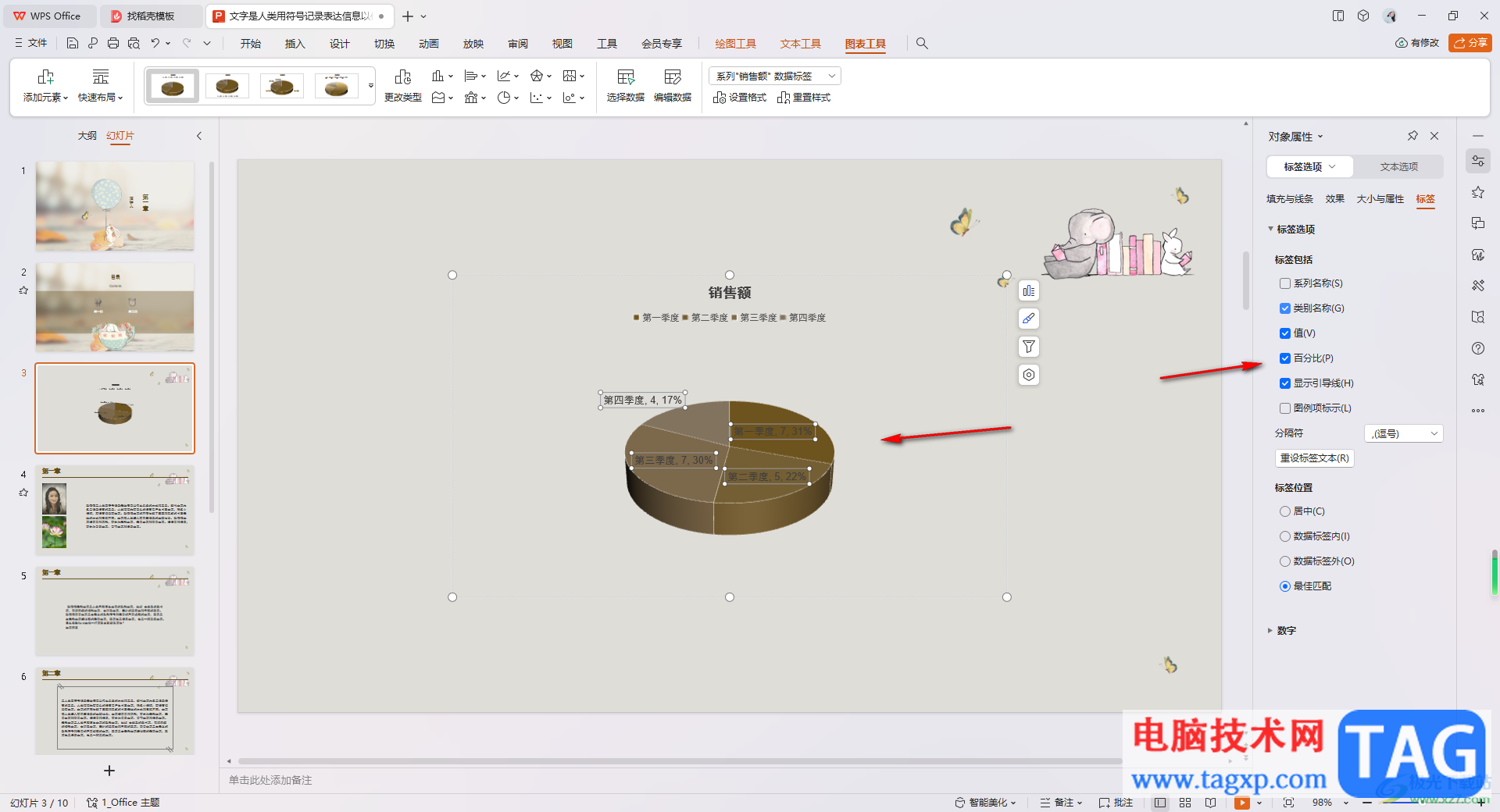Uncheck Percentage (百分比) checkbox
The height and width of the screenshot is (812, 1500).
coord(1285,358)
